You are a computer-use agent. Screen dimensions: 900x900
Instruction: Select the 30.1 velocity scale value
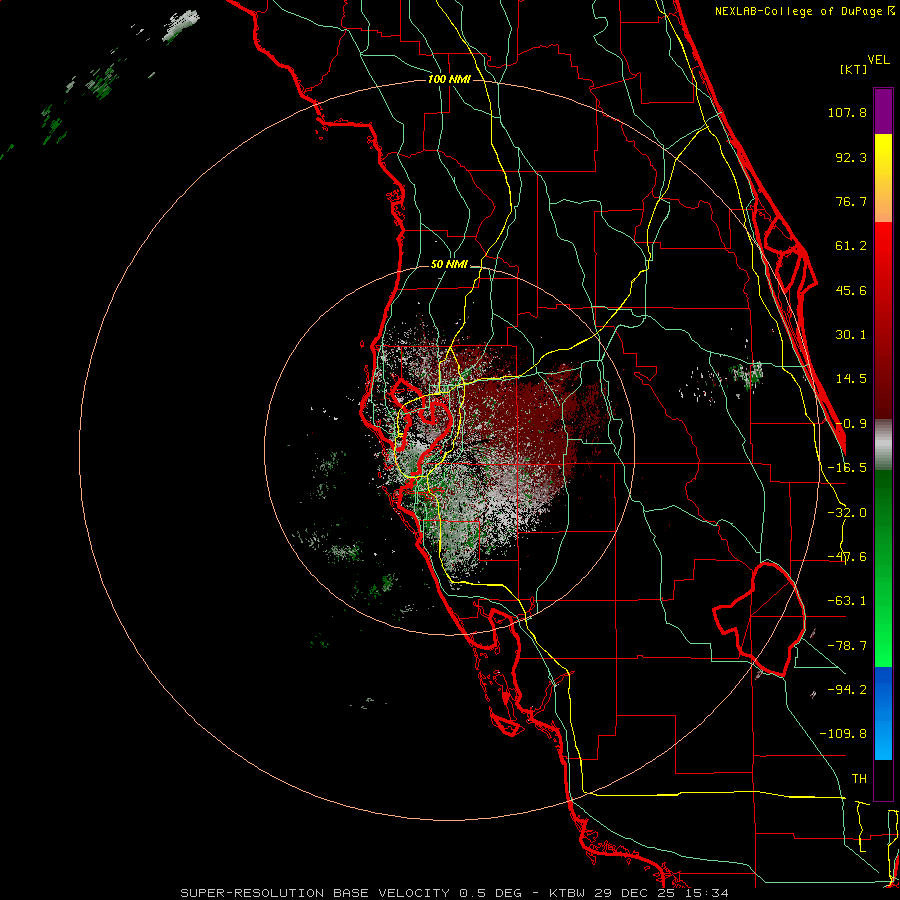[x=851, y=335]
